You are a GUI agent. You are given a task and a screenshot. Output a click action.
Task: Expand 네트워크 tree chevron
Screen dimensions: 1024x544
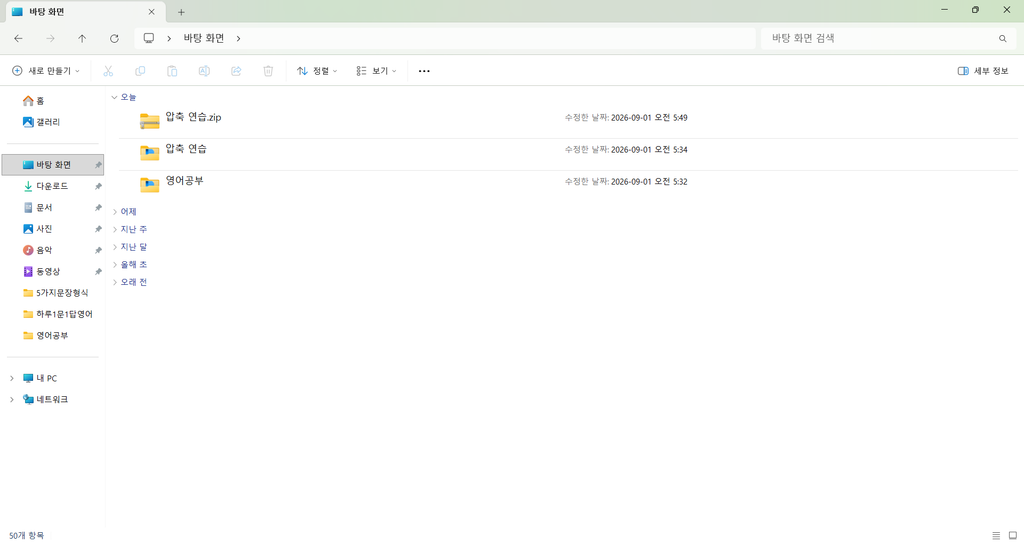(12, 400)
